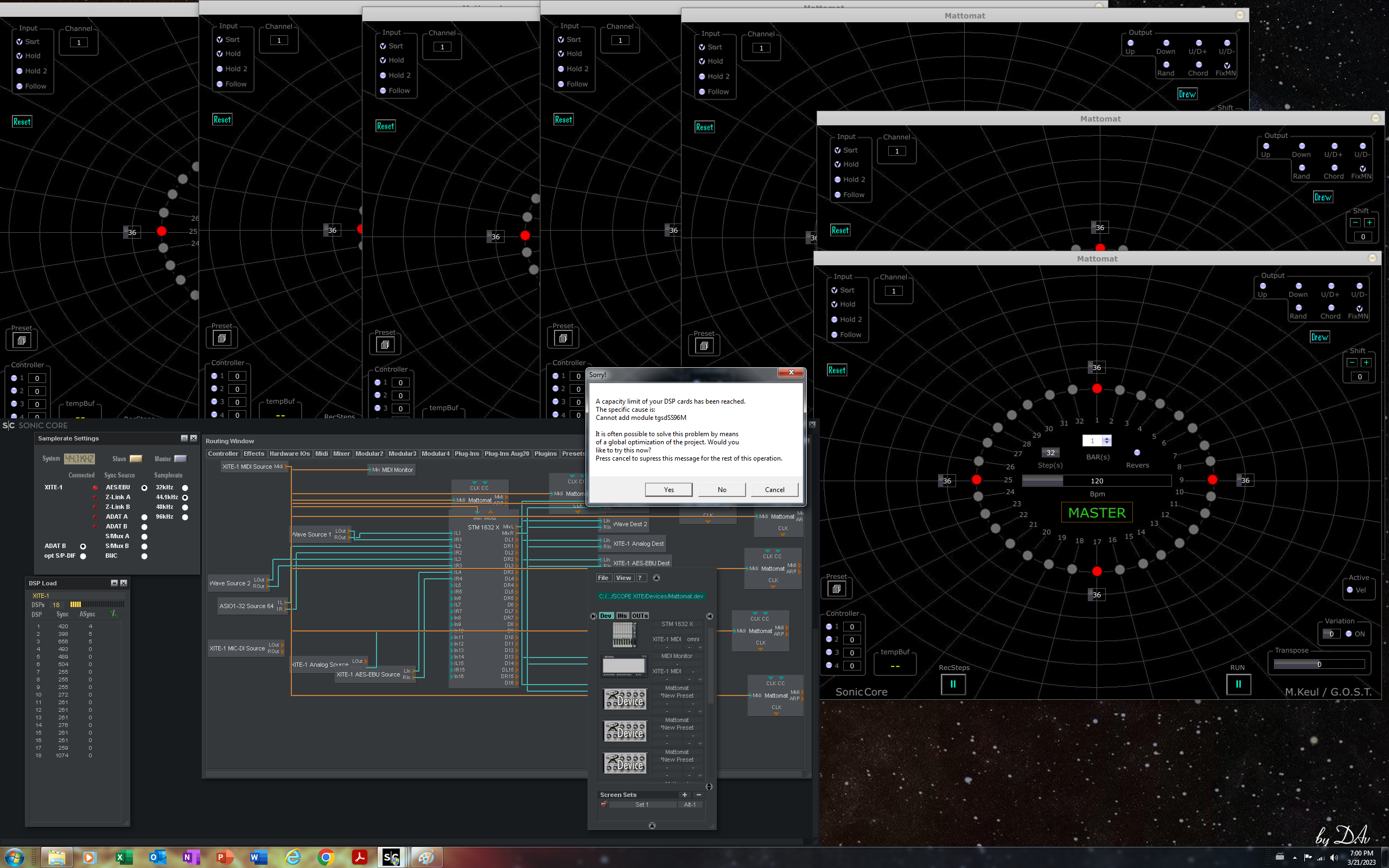Click the lock icon beside Set 1

604,805
